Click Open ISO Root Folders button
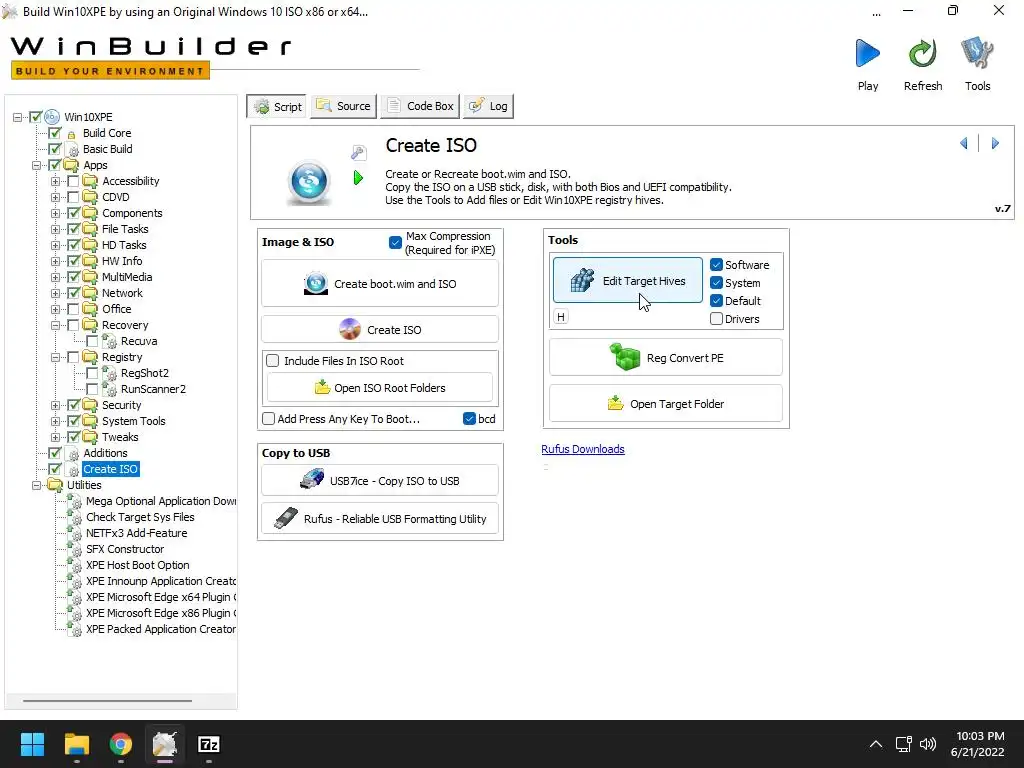 click(379, 387)
